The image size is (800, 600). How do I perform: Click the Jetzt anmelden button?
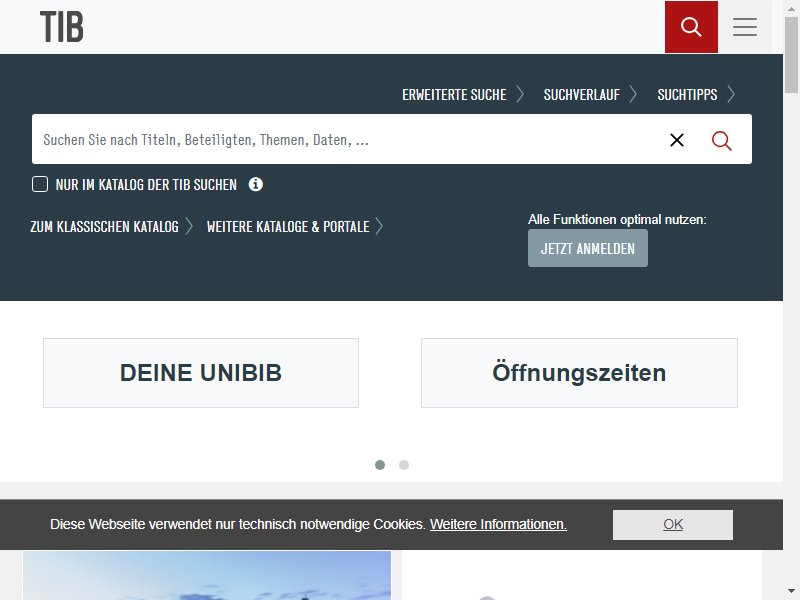(588, 248)
